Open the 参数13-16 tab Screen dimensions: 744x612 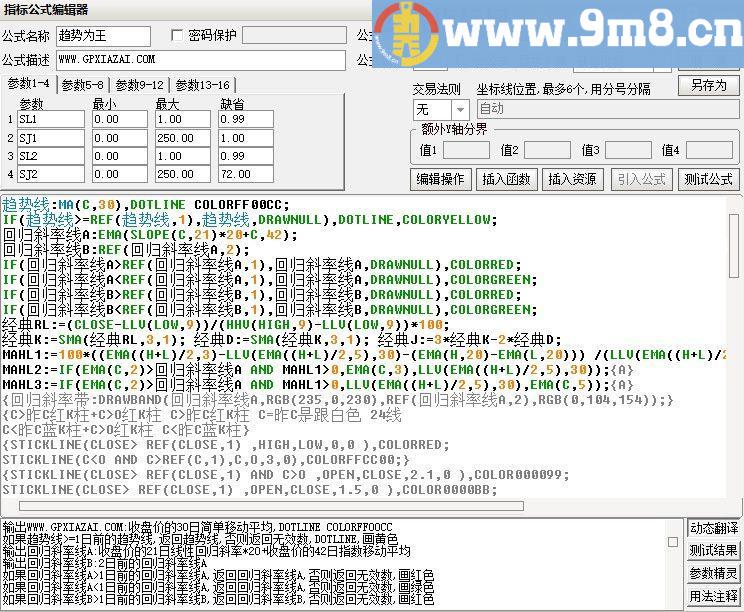[x=203, y=85]
